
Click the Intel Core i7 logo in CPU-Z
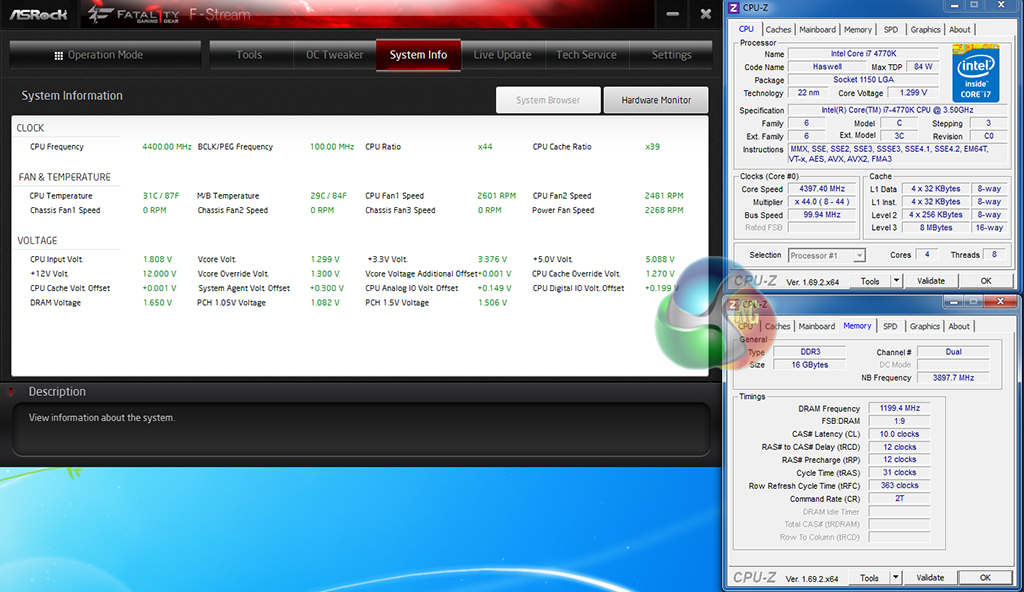[976, 73]
